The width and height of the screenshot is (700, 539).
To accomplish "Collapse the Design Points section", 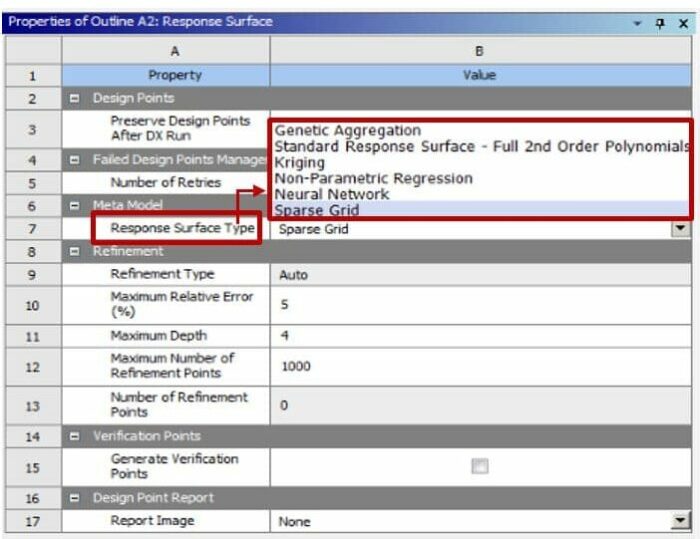I will pos(74,98).
